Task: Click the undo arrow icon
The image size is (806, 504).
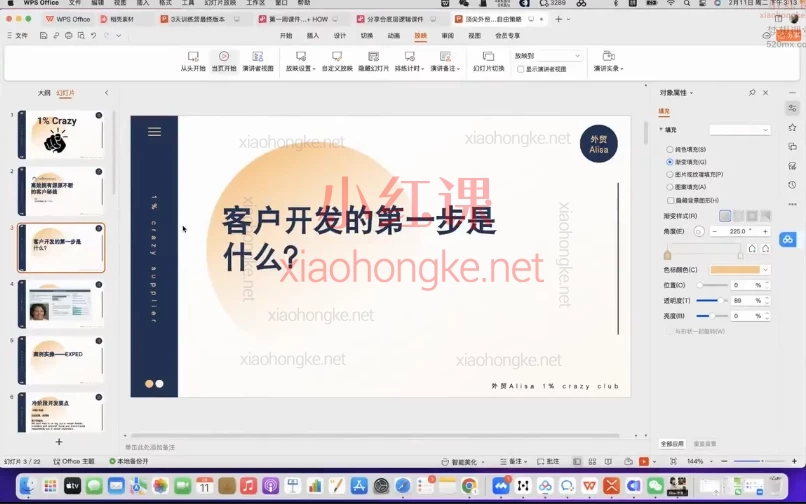Action: pos(94,35)
